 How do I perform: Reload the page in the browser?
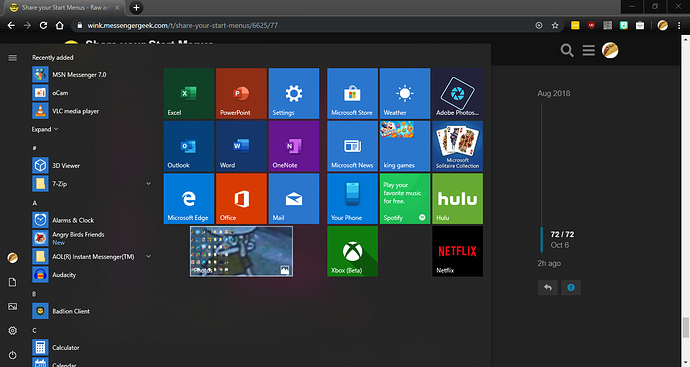pyautogui.click(x=43, y=26)
